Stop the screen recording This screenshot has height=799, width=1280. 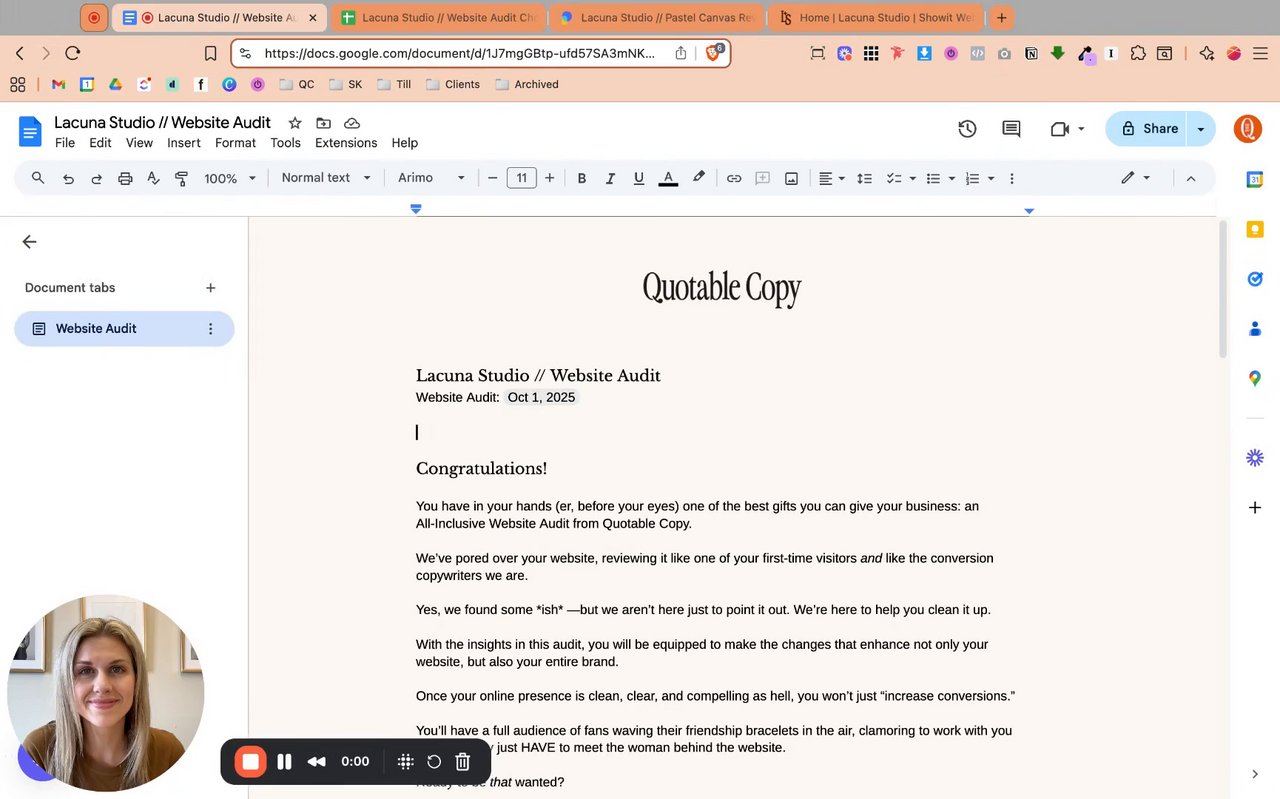[251, 762]
